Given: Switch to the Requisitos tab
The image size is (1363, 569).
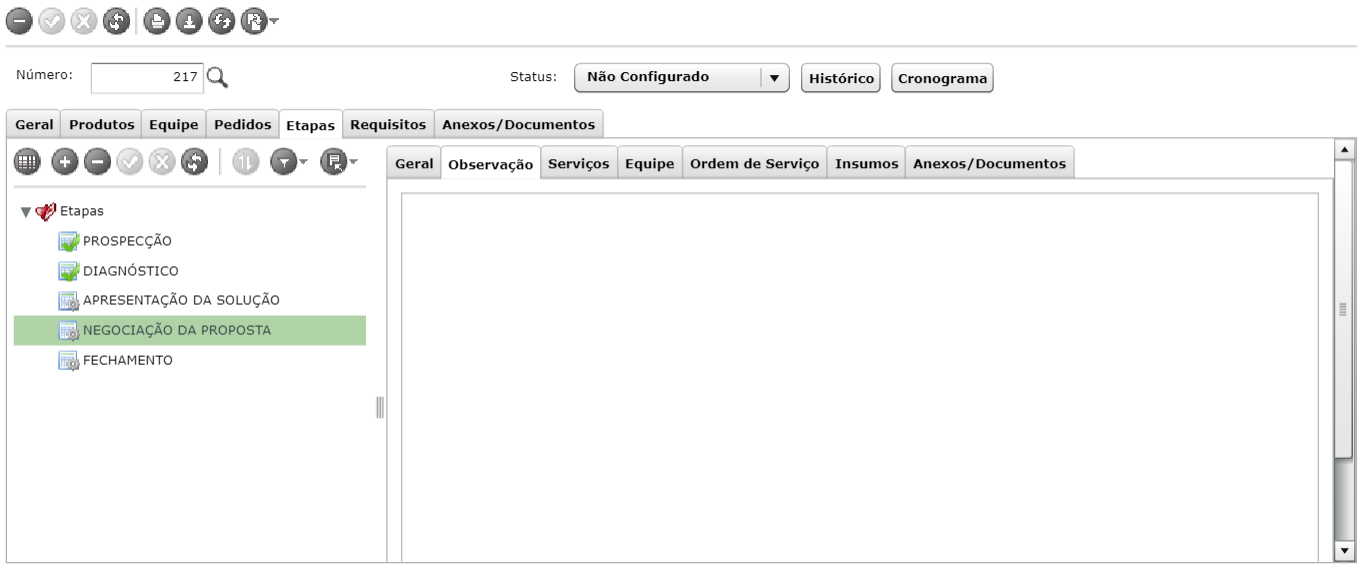Looking at the screenshot, I should click(x=388, y=124).
